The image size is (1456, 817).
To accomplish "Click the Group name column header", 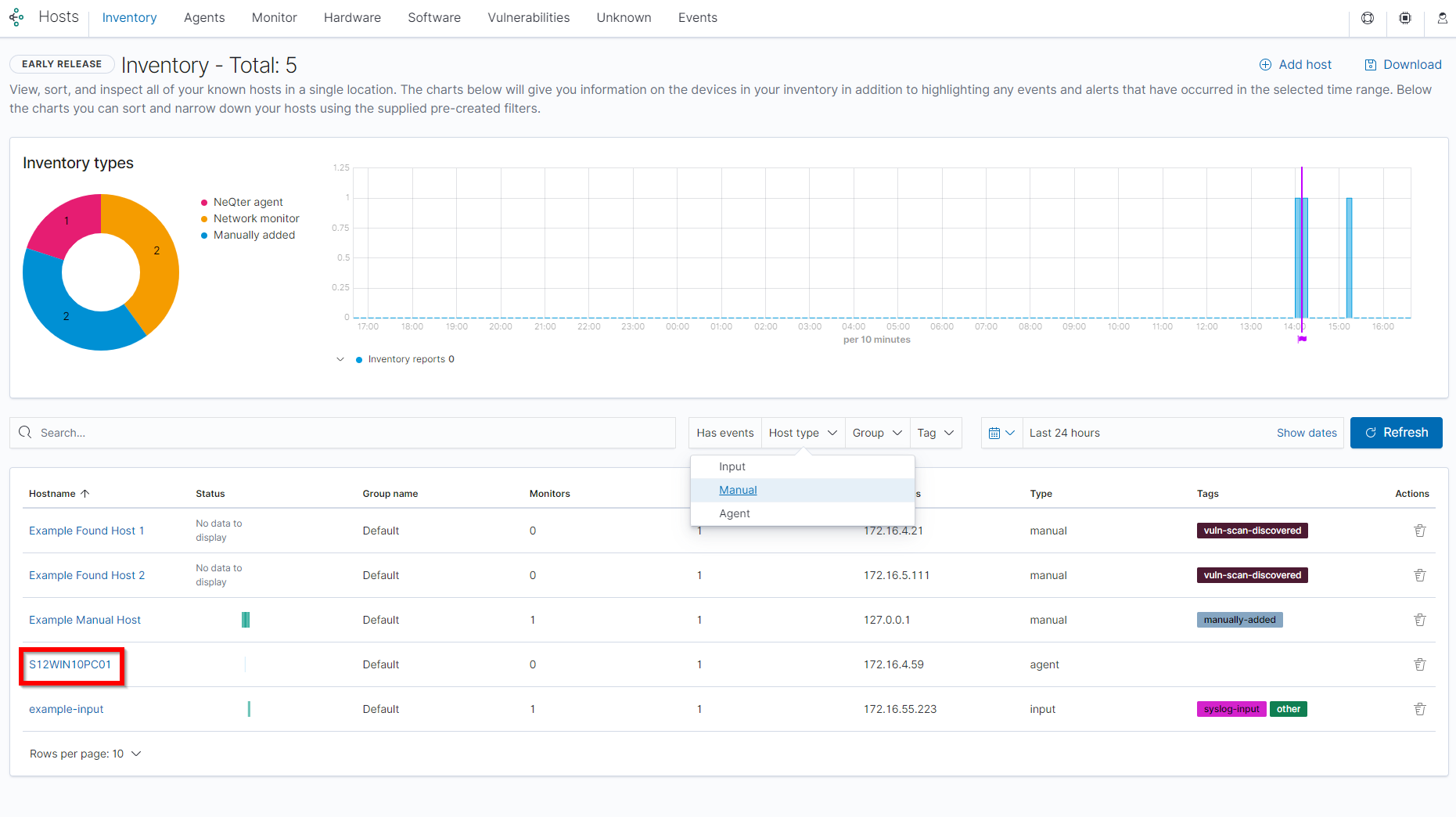I will (x=390, y=494).
